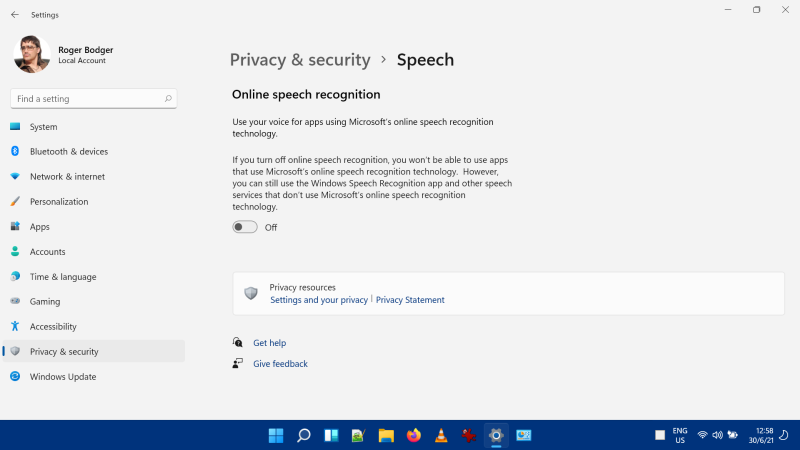Open Settings and your privacy link
This screenshot has height=450, width=800.
click(x=319, y=299)
